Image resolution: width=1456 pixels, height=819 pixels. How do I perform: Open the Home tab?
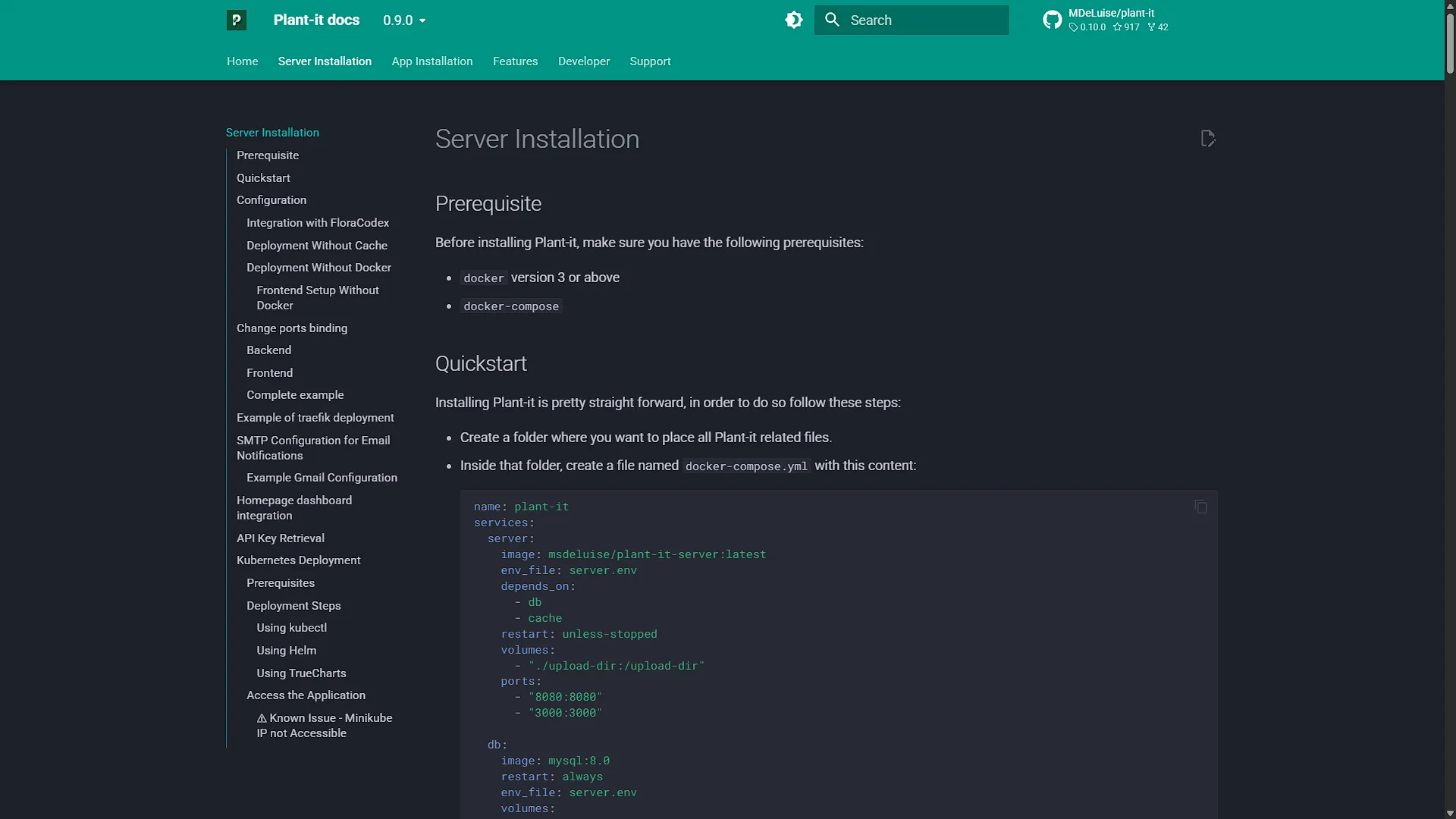[x=243, y=61]
